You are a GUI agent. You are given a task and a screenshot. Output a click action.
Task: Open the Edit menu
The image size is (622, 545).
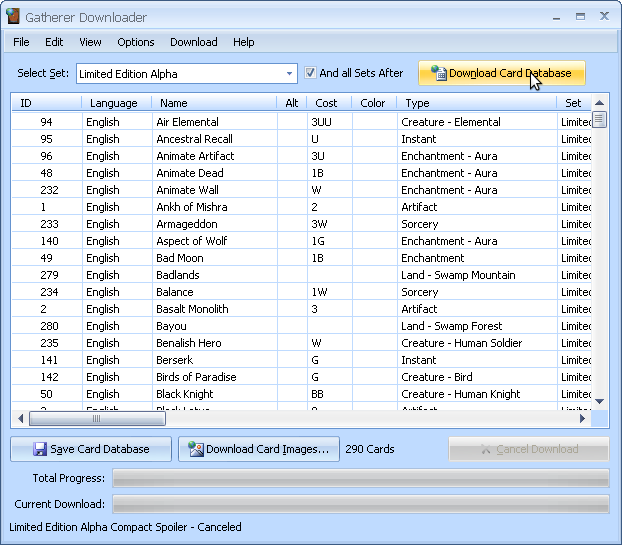(x=54, y=42)
